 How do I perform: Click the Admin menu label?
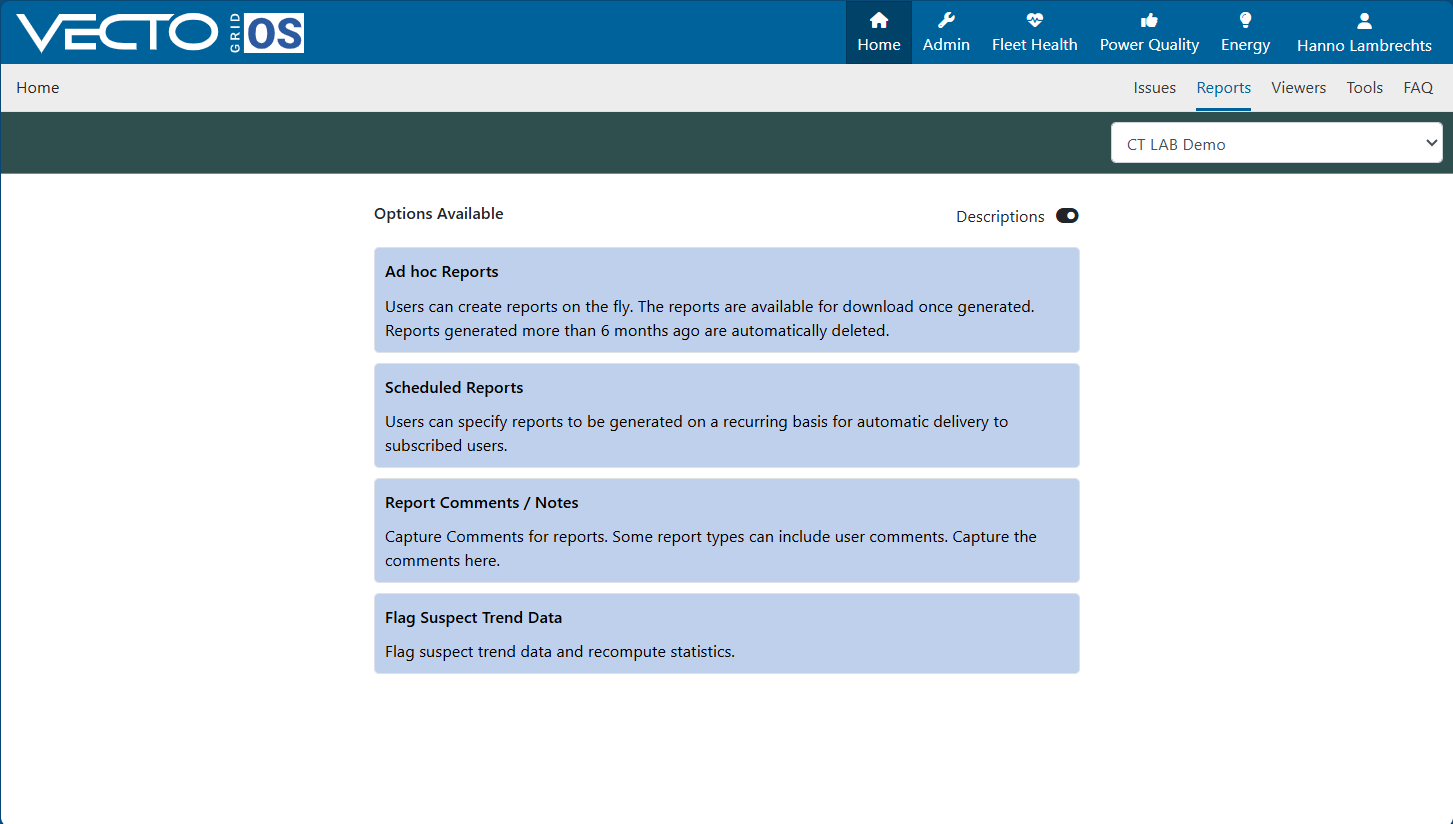(946, 45)
